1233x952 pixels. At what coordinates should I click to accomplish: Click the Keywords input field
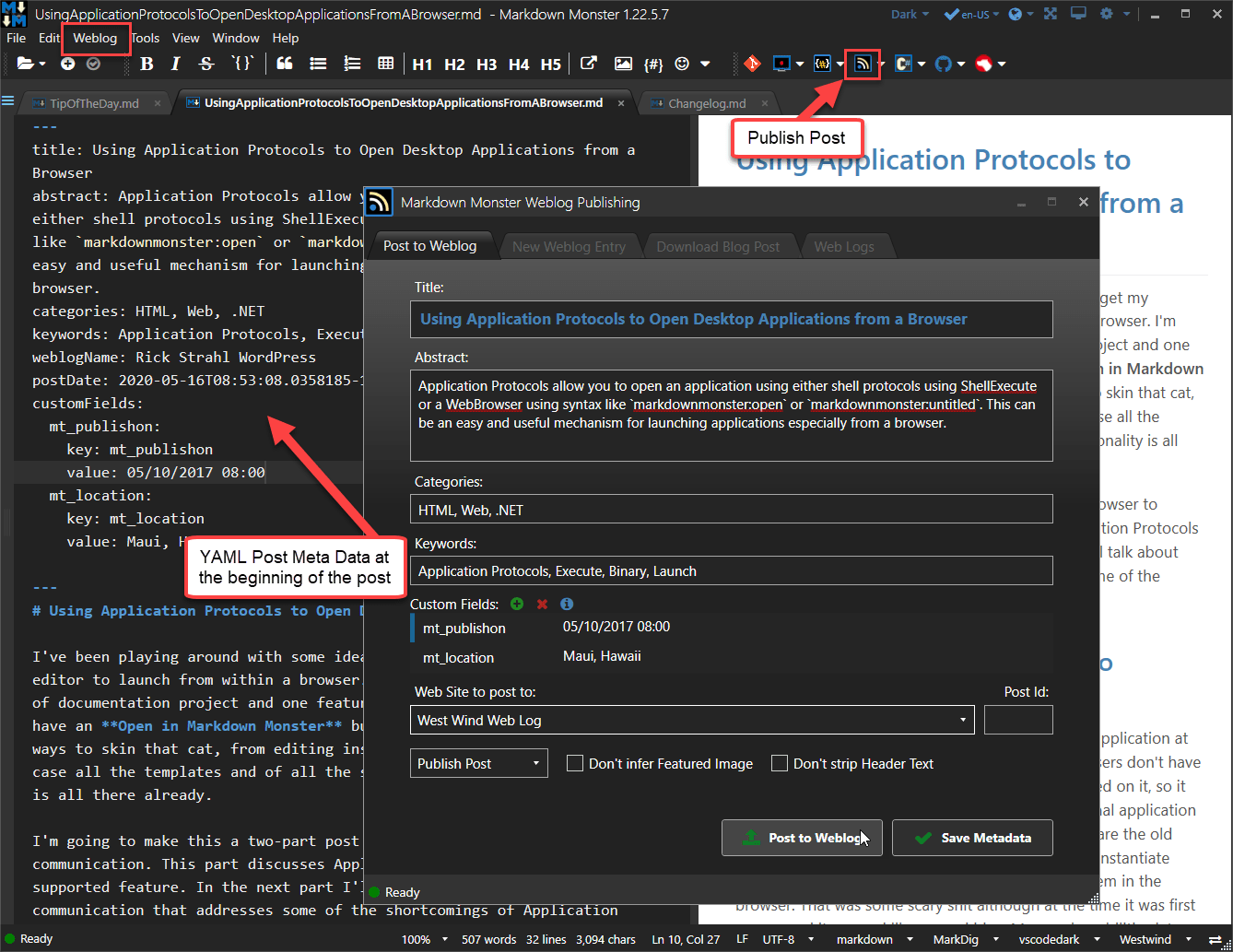coord(731,570)
